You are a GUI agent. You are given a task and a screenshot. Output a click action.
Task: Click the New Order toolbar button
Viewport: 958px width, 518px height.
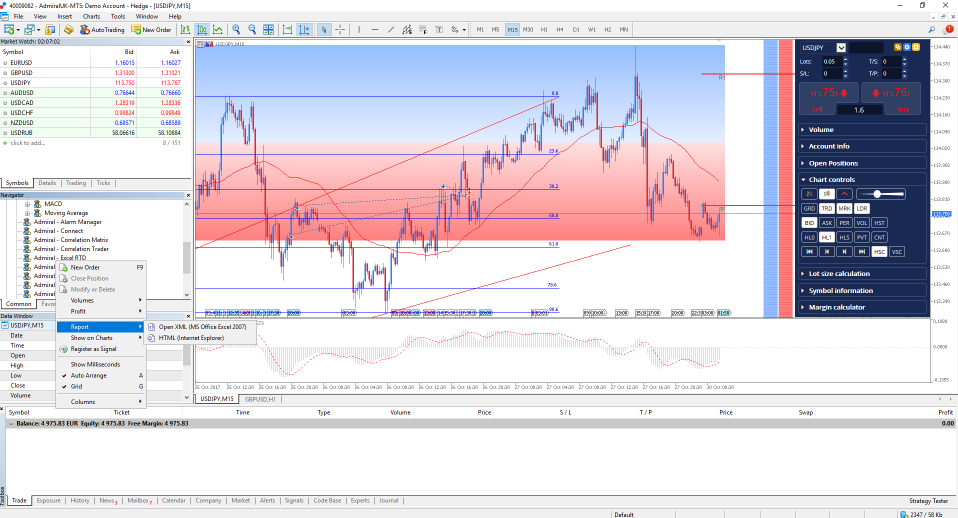point(151,29)
